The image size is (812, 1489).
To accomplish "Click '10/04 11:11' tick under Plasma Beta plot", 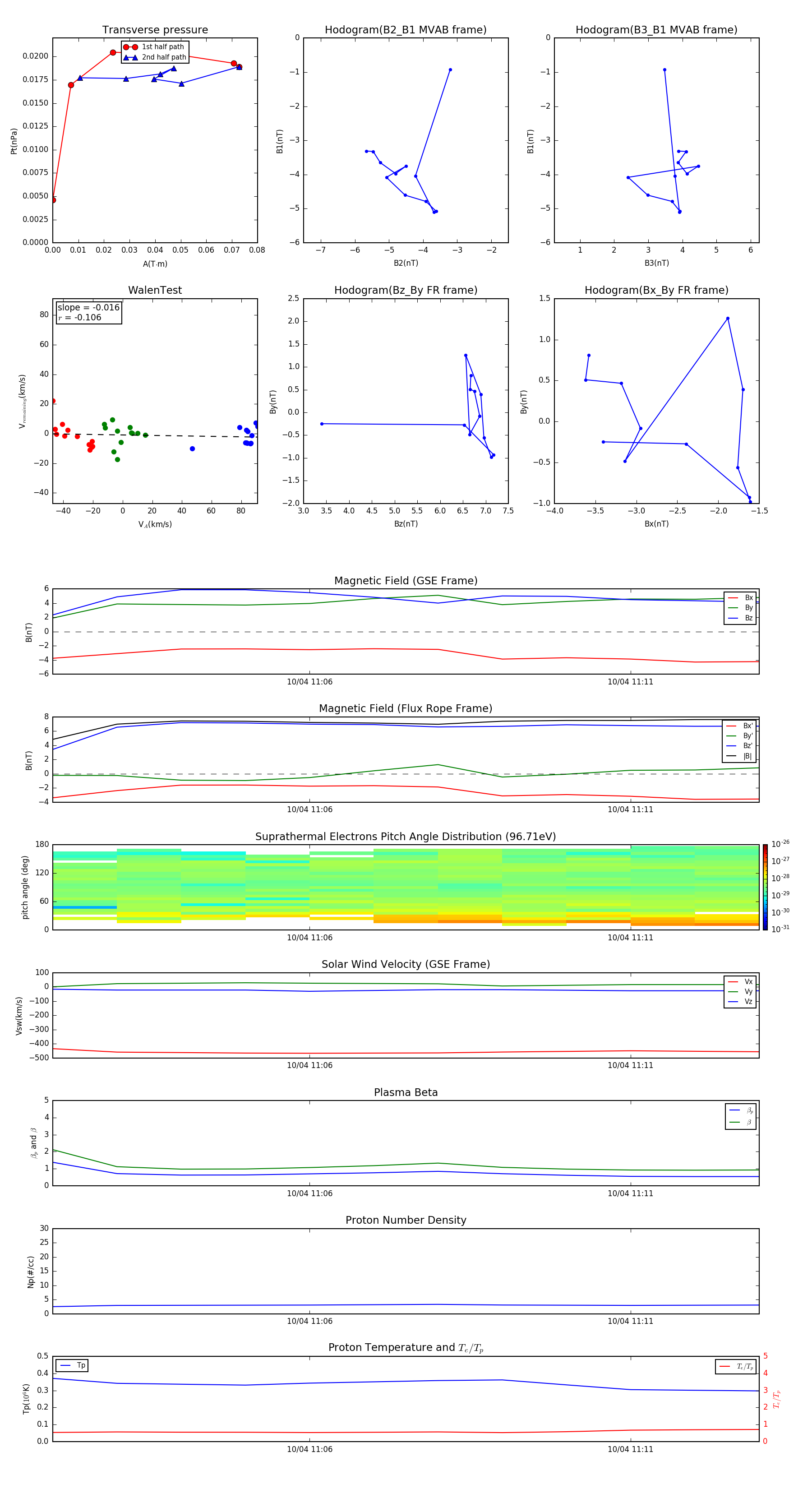I will (630, 1193).
